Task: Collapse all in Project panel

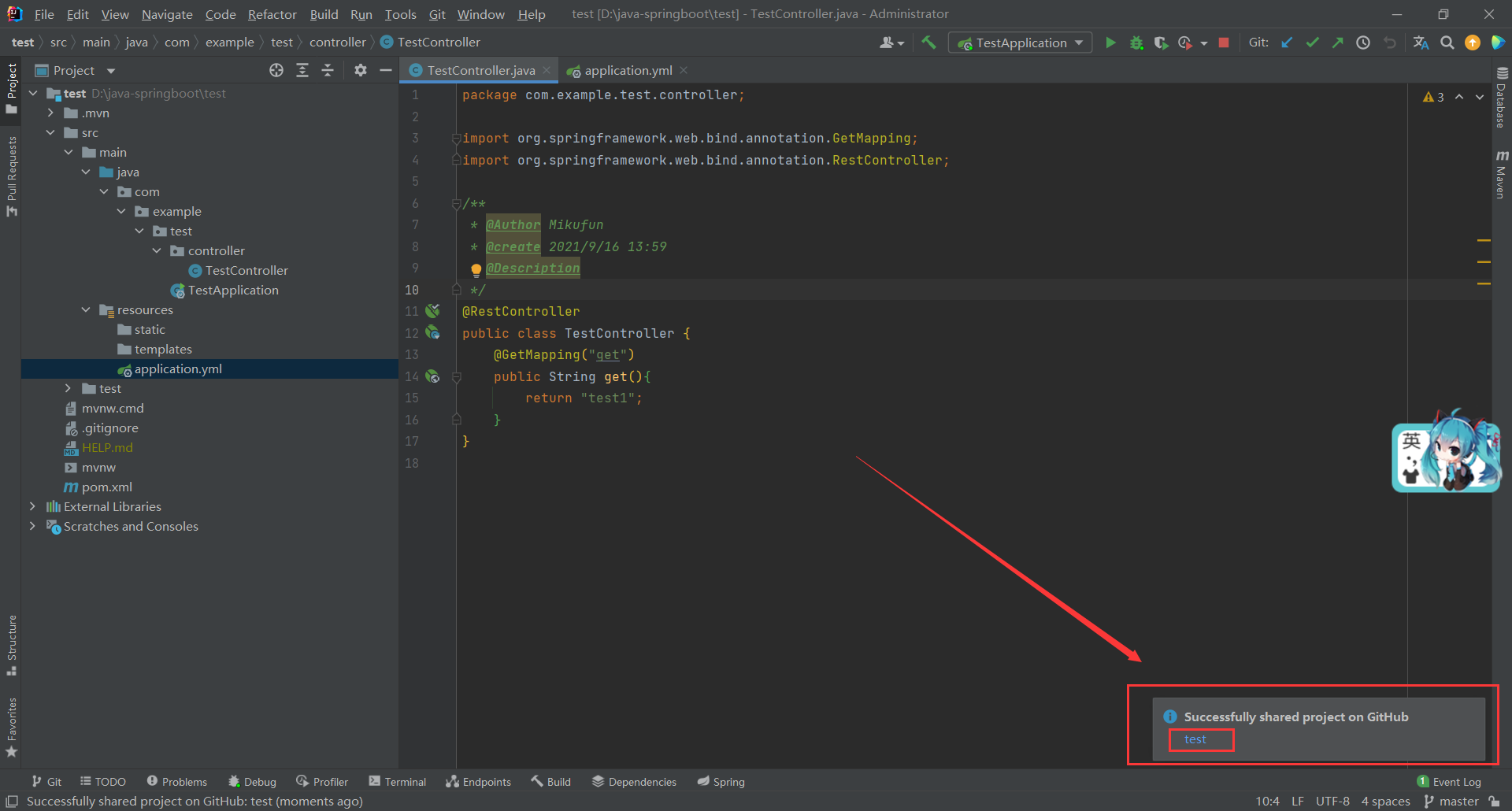Action: point(328,70)
